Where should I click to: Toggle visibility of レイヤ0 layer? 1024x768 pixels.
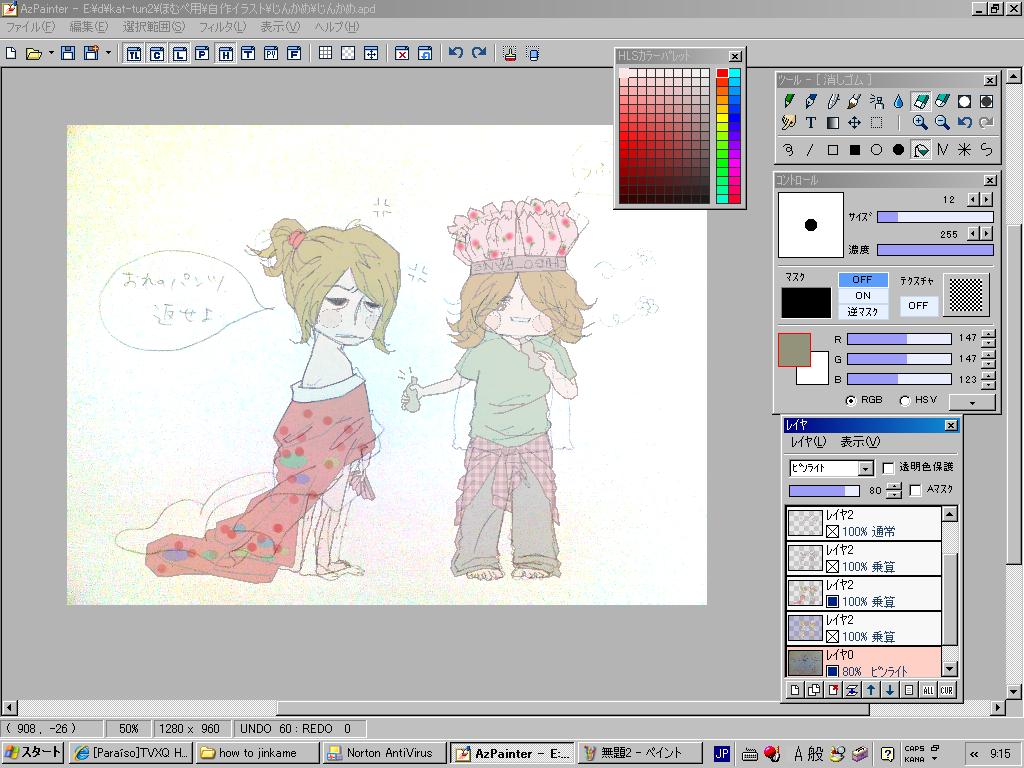pos(833,671)
